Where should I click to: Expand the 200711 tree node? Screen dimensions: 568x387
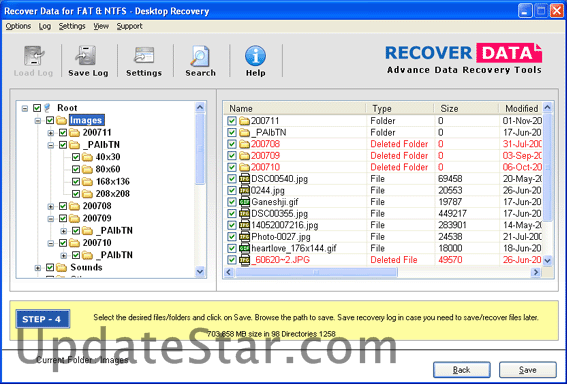click(x=51, y=133)
